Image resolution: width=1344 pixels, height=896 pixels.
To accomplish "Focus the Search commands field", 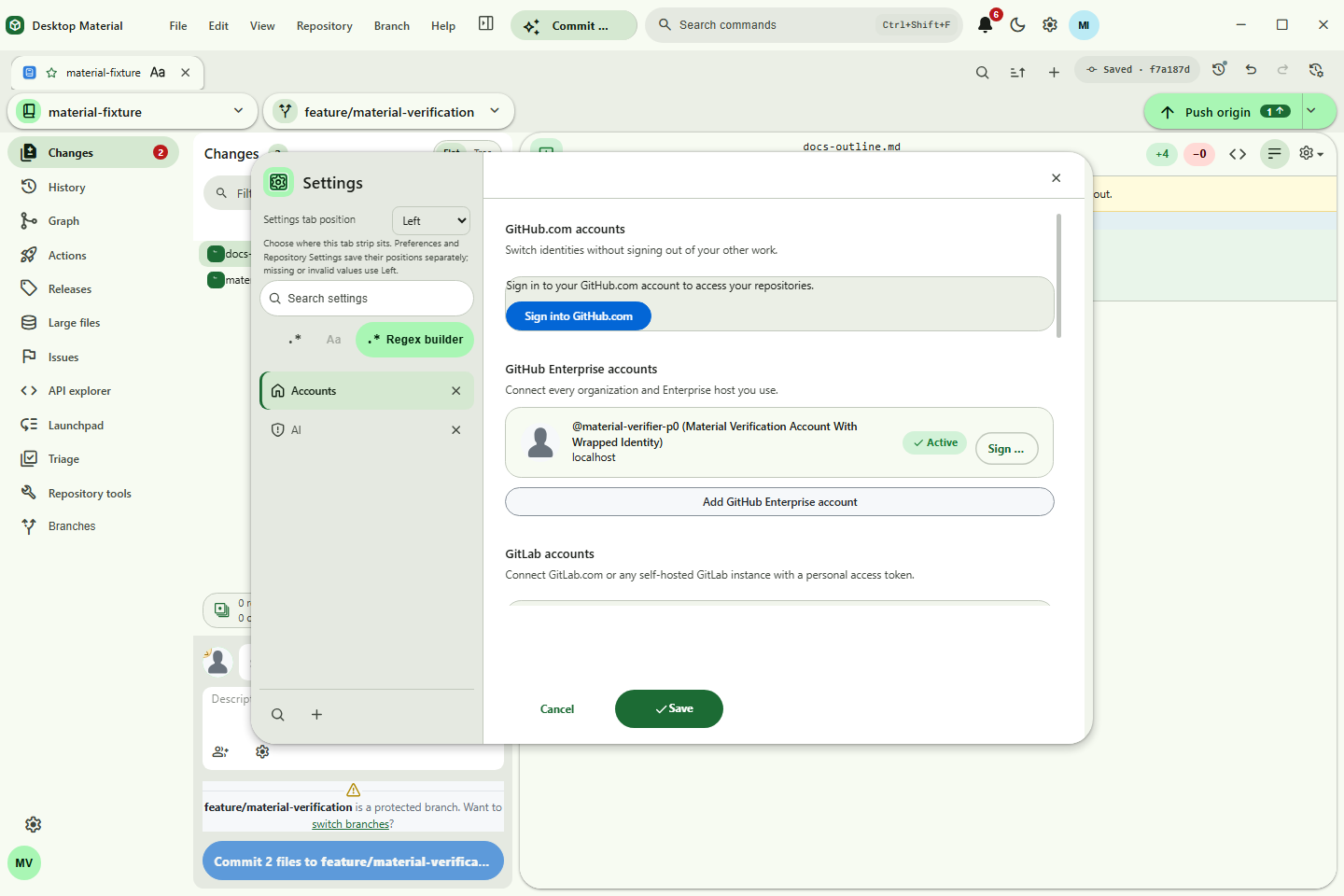I will click(x=804, y=25).
